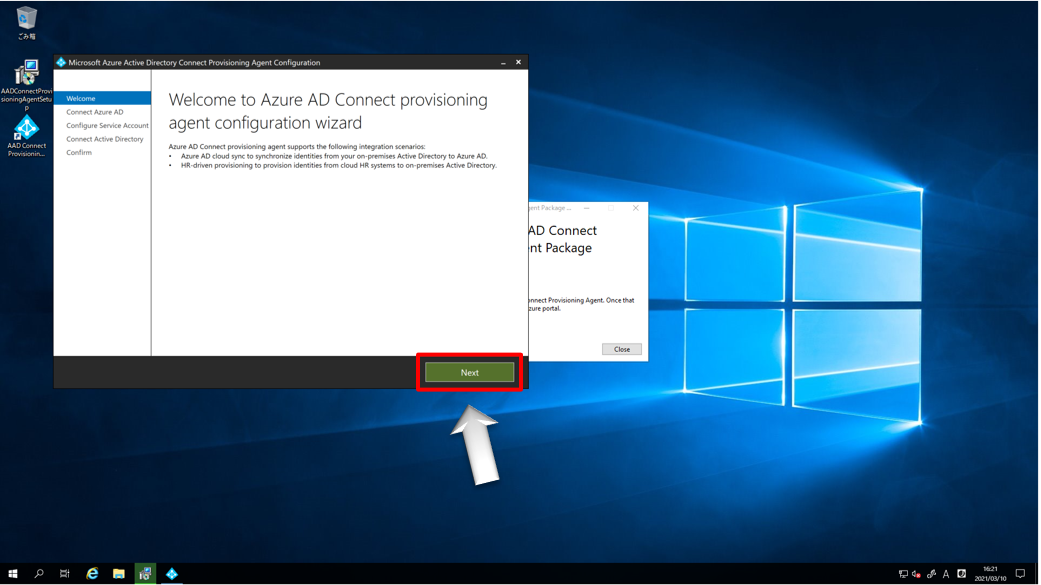Select the Configure Service Account step
Image resolution: width=1041 pixels, height=585 pixels.
(x=107, y=126)
